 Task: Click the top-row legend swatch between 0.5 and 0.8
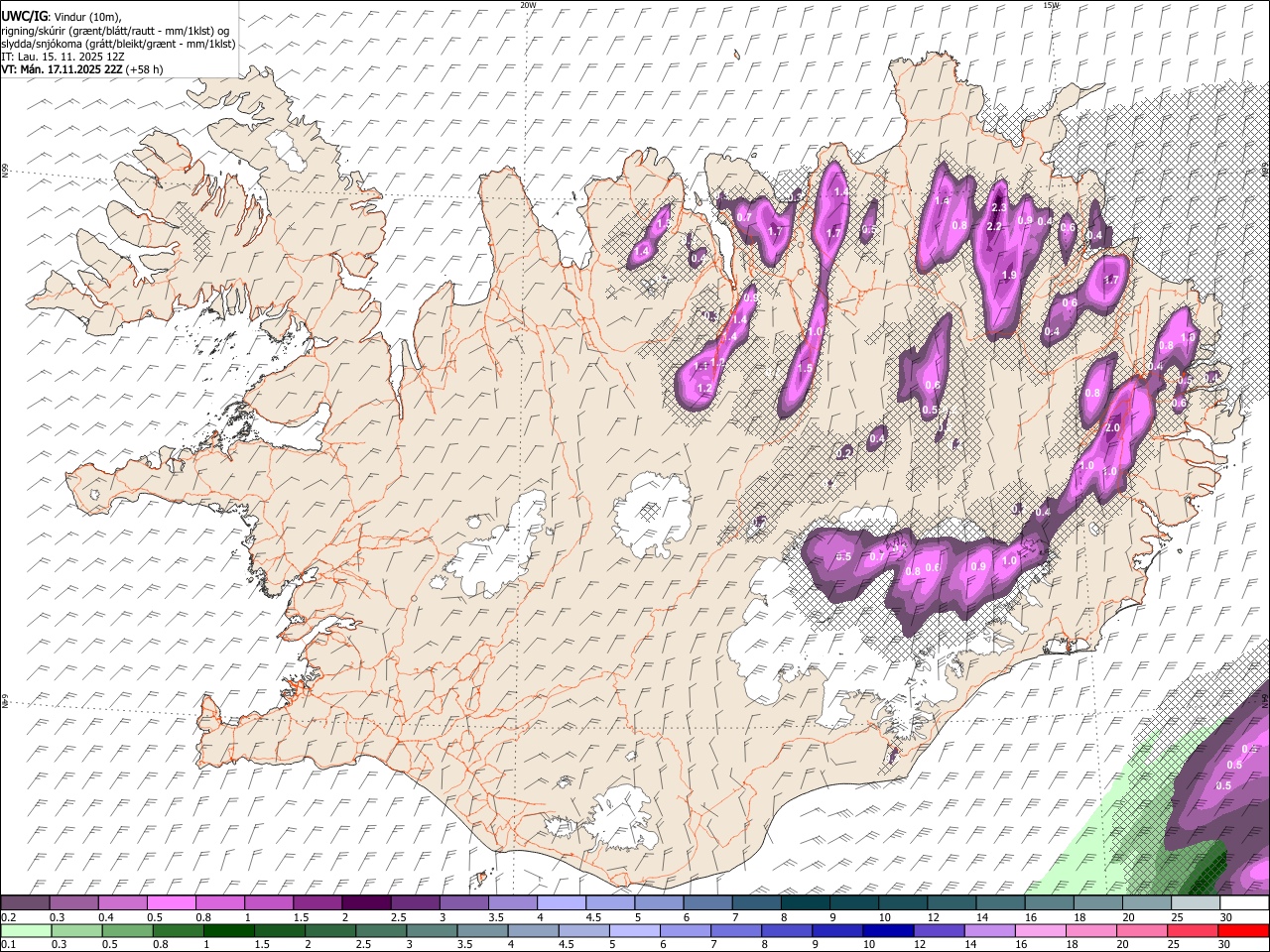pos(171,903)
